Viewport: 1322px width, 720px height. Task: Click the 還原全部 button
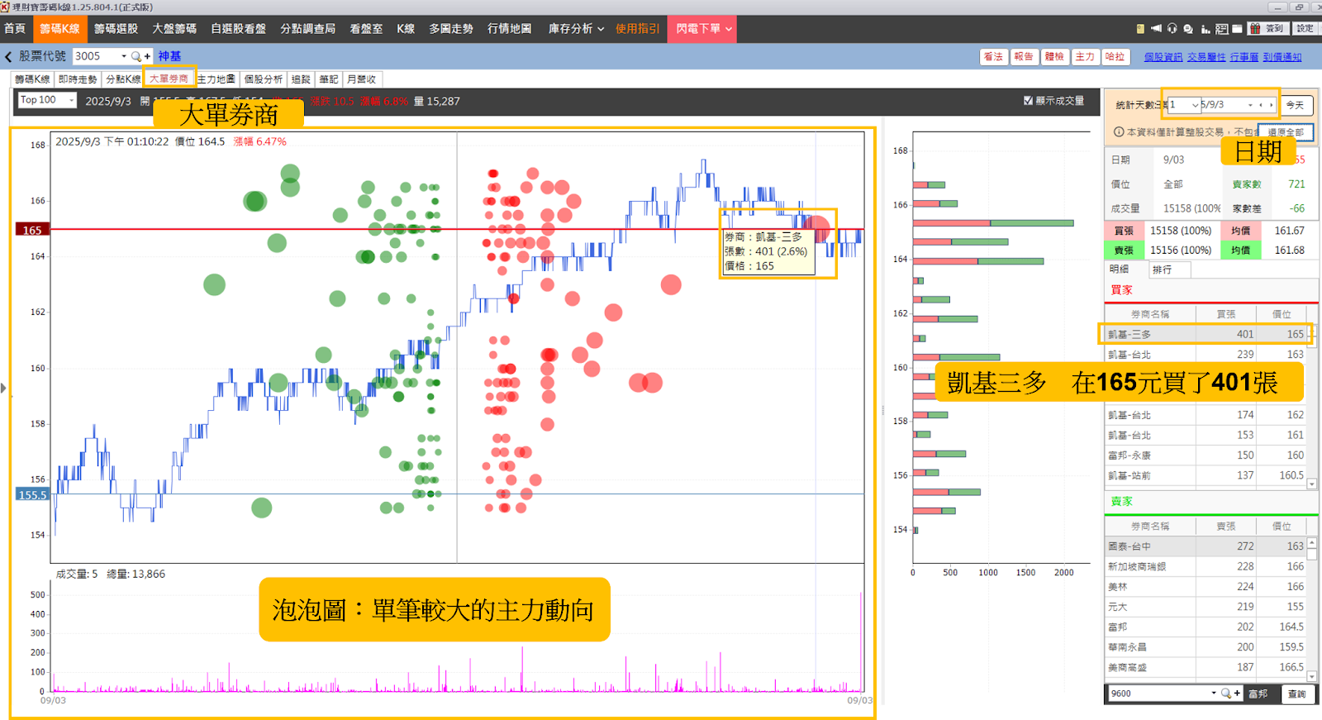[1285, 132]
